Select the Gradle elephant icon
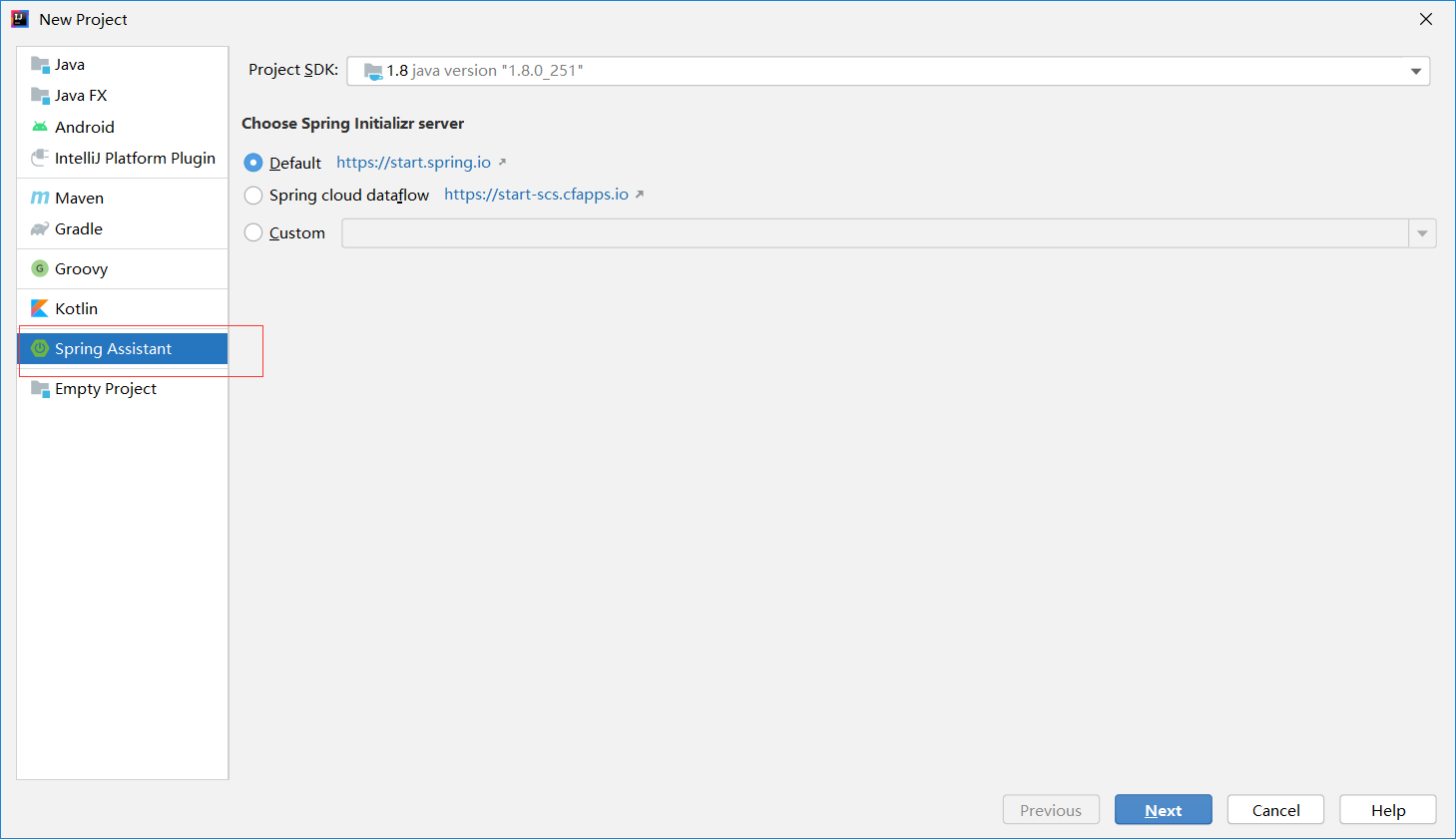The width and height of the screenshot is (1456, 839). click(40, 229)
